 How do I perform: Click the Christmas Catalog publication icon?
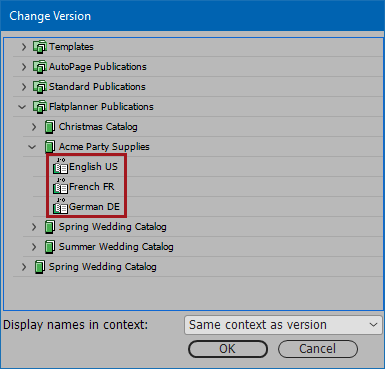tap(50, 127)
